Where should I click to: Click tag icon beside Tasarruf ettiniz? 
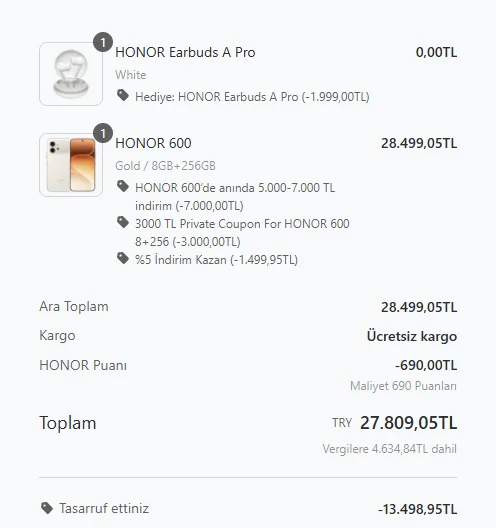[x=47, y=508]
